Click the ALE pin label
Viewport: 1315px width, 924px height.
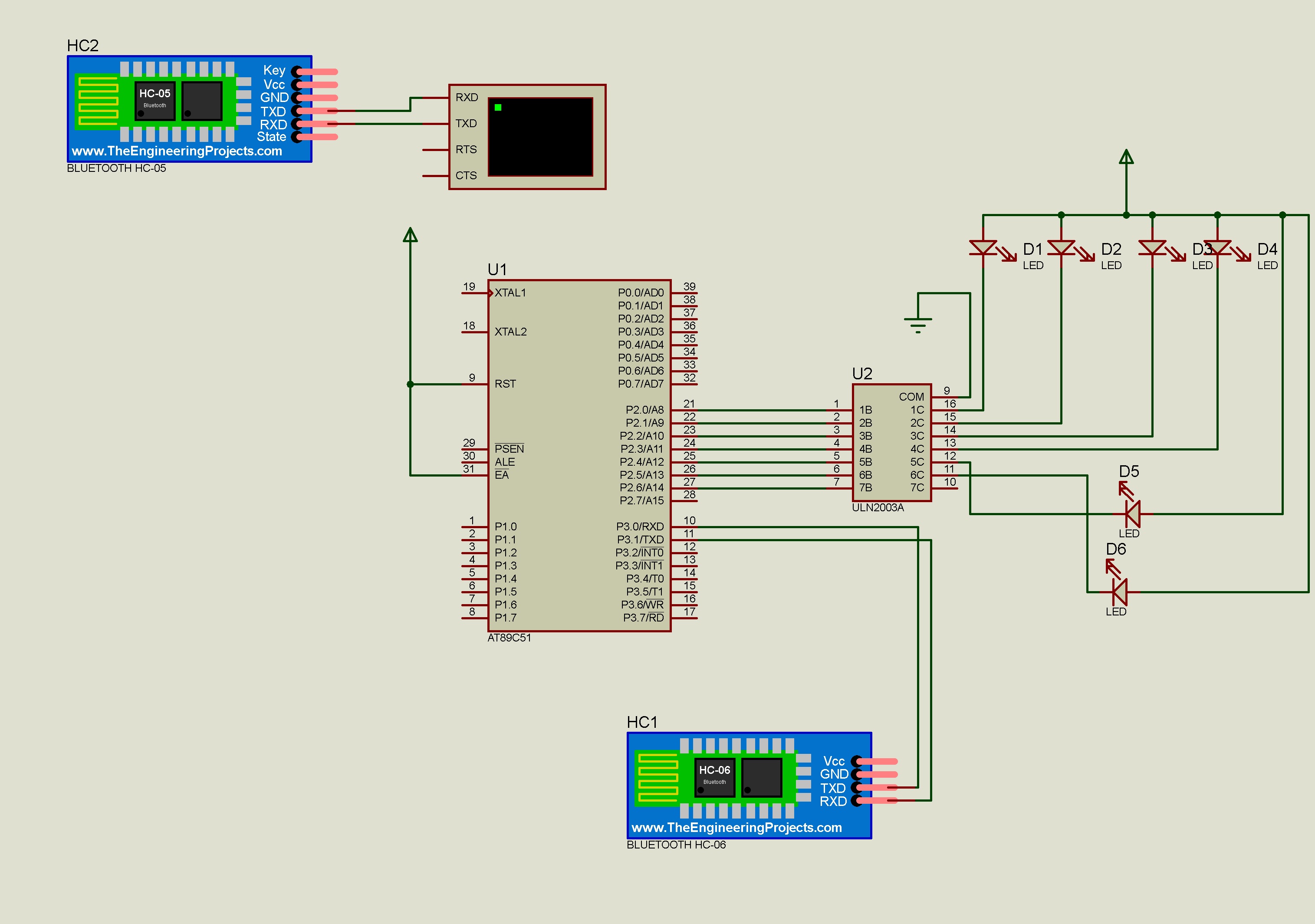505,462
